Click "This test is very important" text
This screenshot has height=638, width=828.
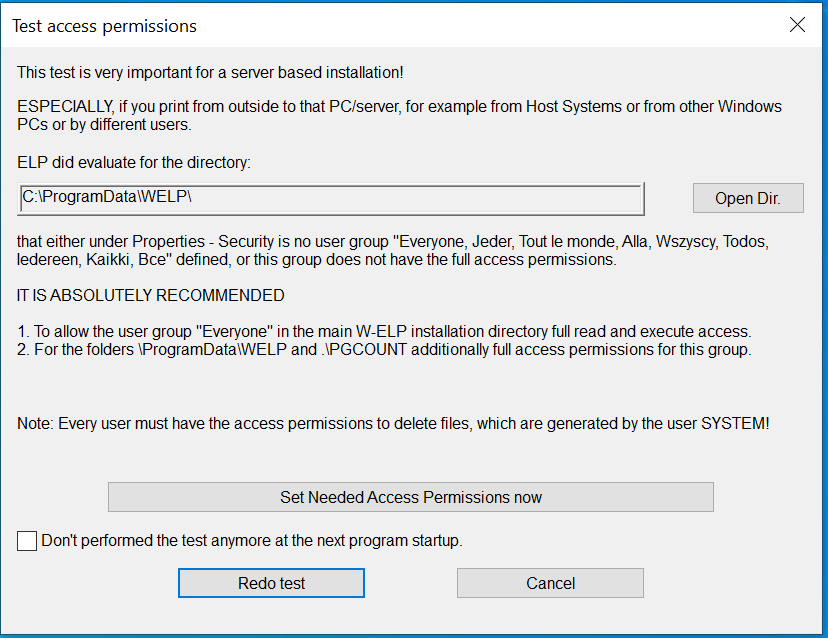pyautogui.click(x=210, y=73)
